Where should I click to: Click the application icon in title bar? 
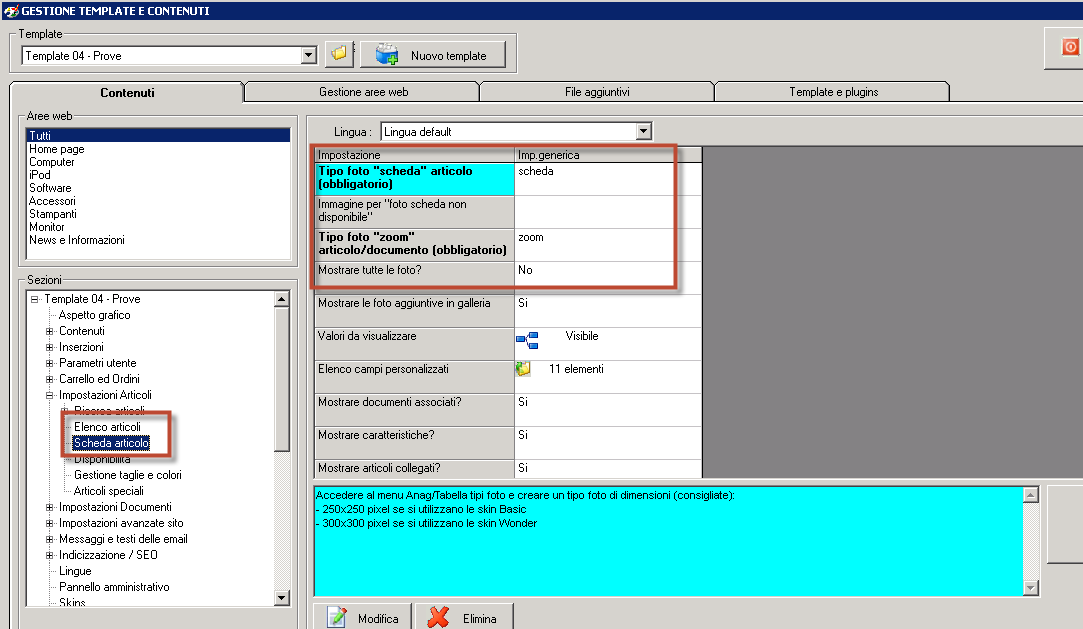[x=10, y=10]
